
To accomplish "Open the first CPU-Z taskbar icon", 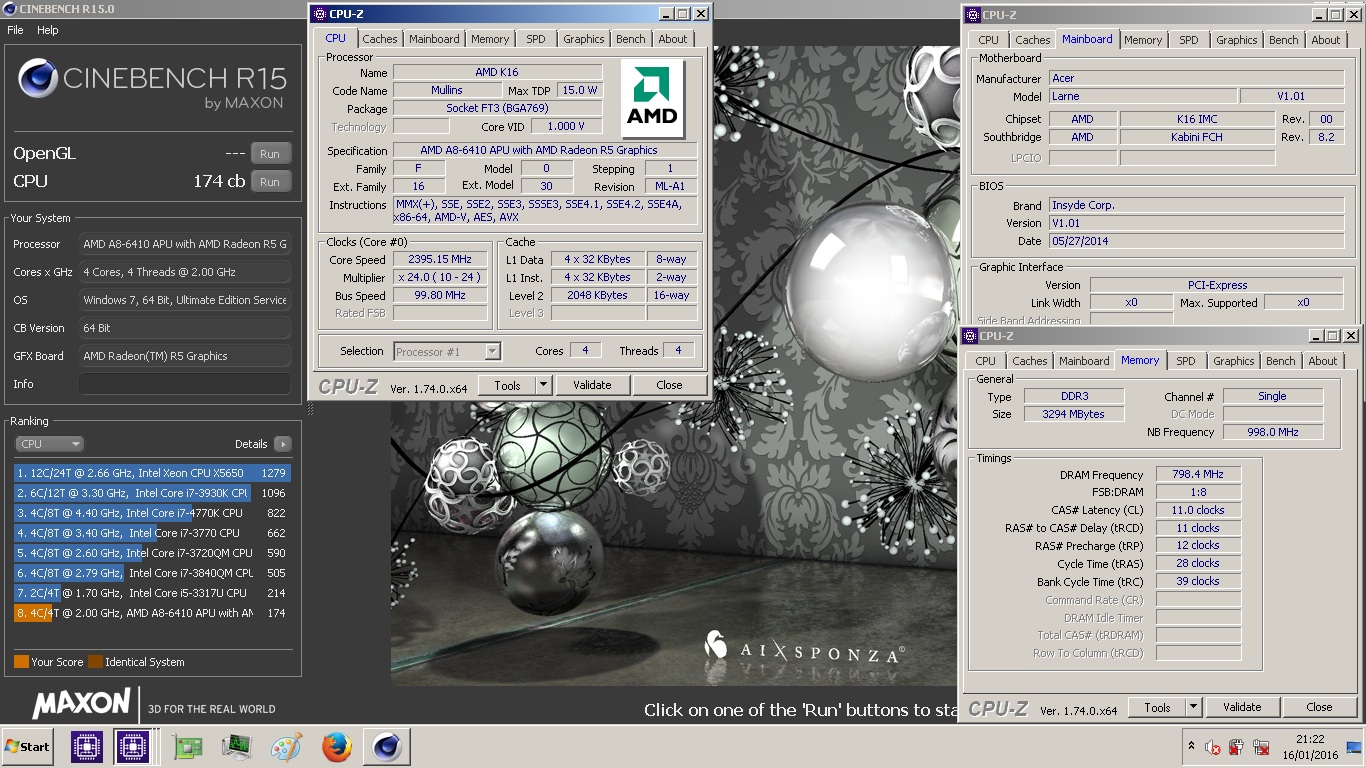I will (x=87, y=747).
